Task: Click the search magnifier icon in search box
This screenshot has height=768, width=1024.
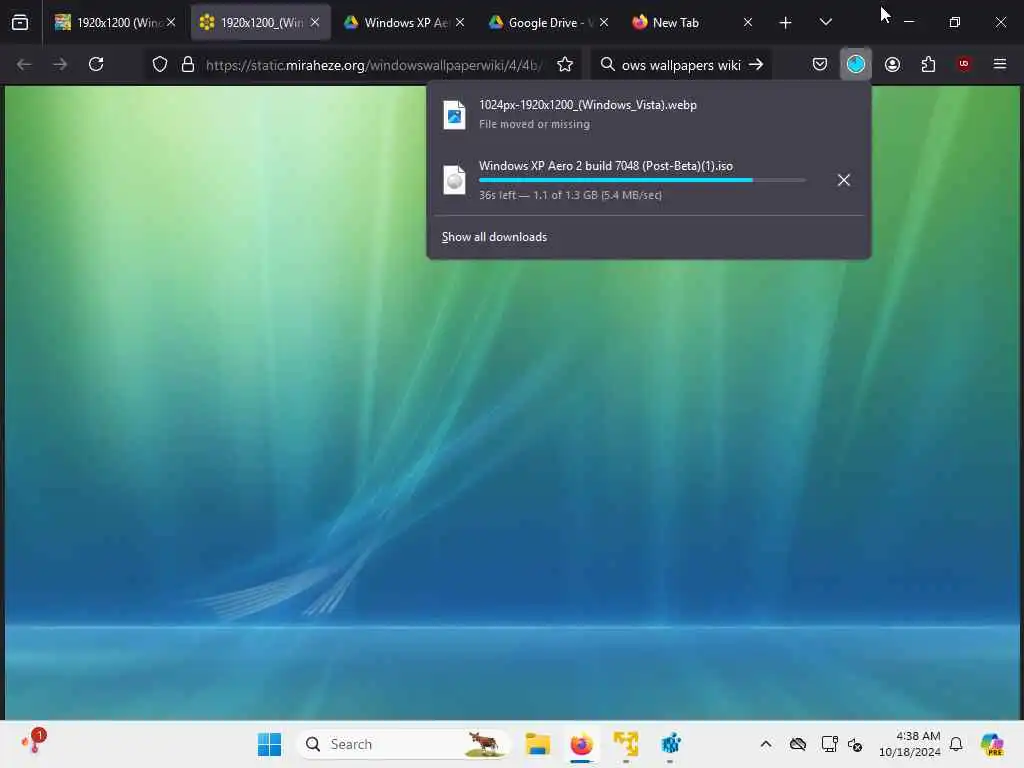Action: pos(607,64)
